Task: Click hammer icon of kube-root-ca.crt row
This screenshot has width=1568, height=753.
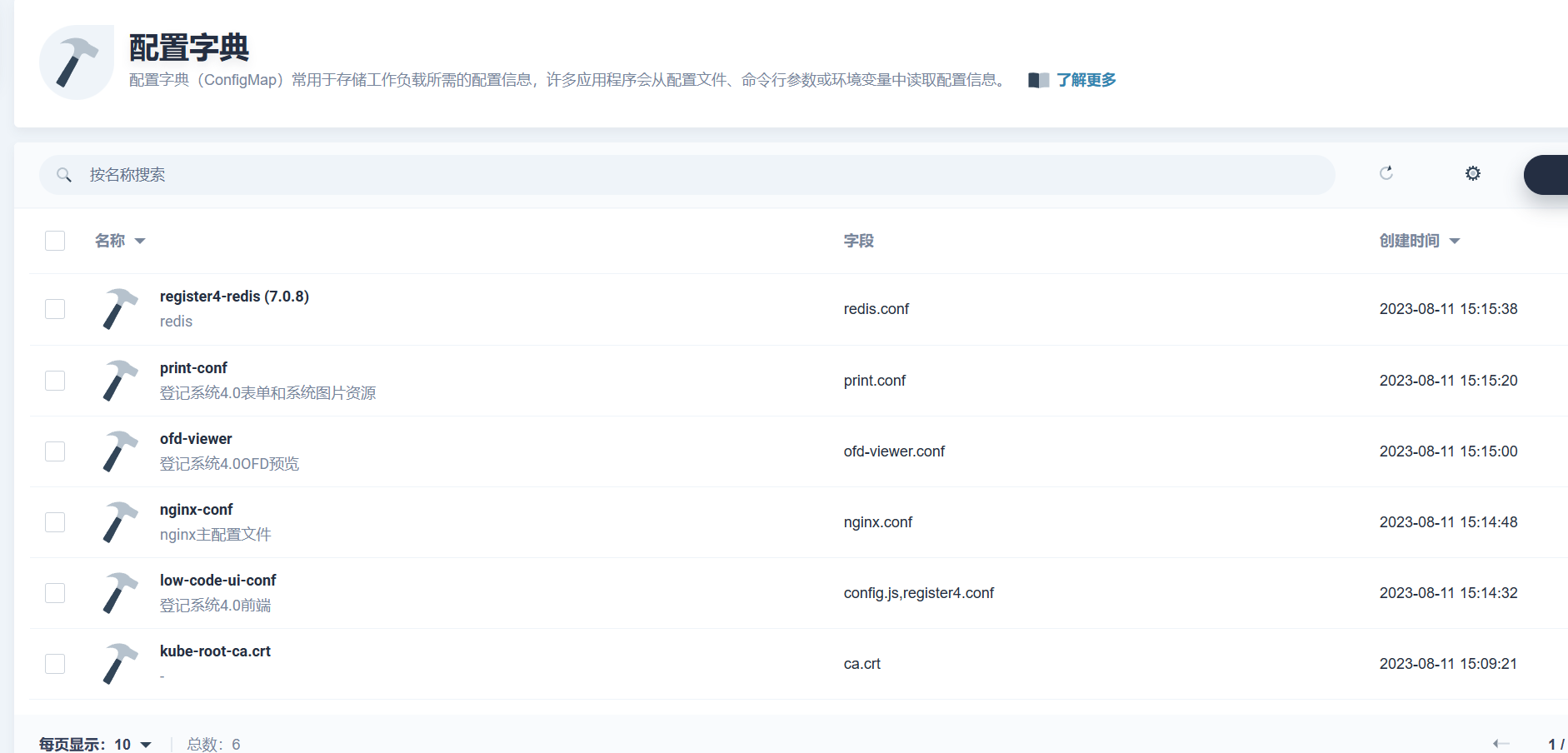Action: (x=120, y=664)
